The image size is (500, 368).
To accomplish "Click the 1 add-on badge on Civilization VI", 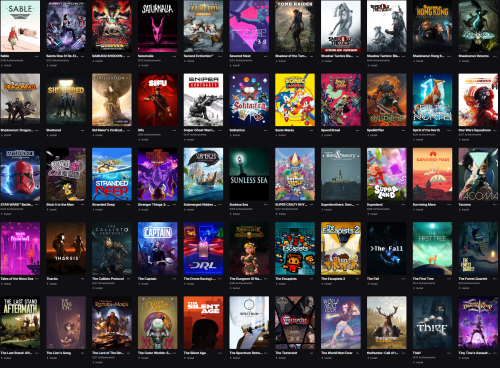I will coord(121,122).
